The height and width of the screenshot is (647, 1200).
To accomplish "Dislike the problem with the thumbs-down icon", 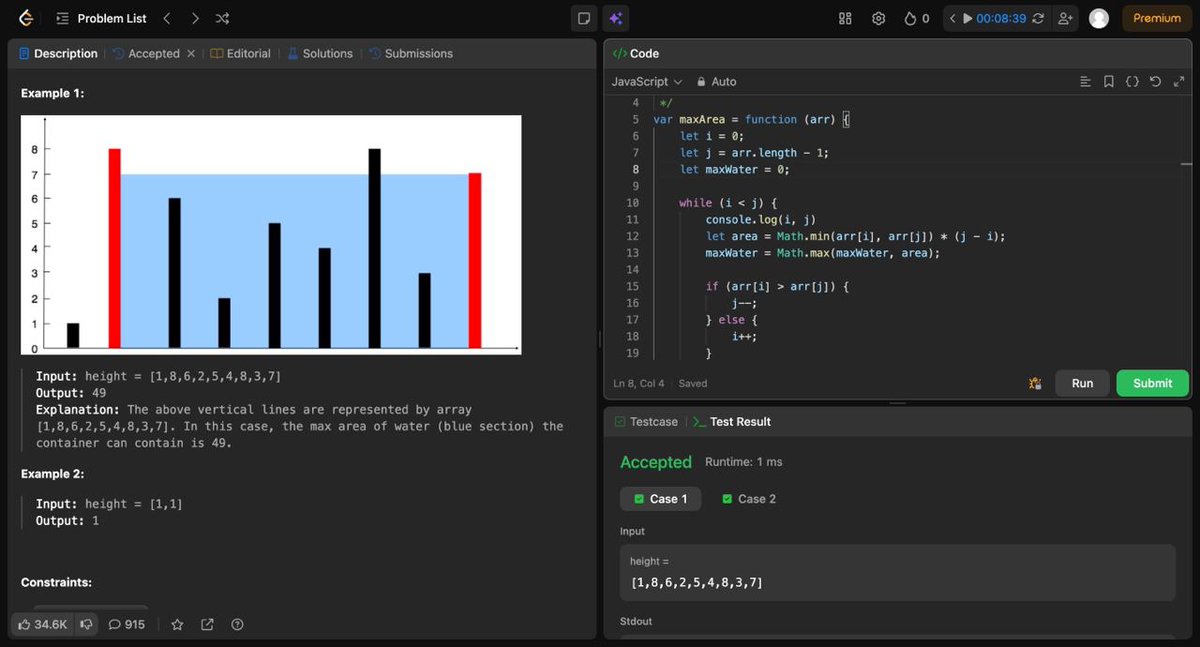I will click(x=86, y=624).
